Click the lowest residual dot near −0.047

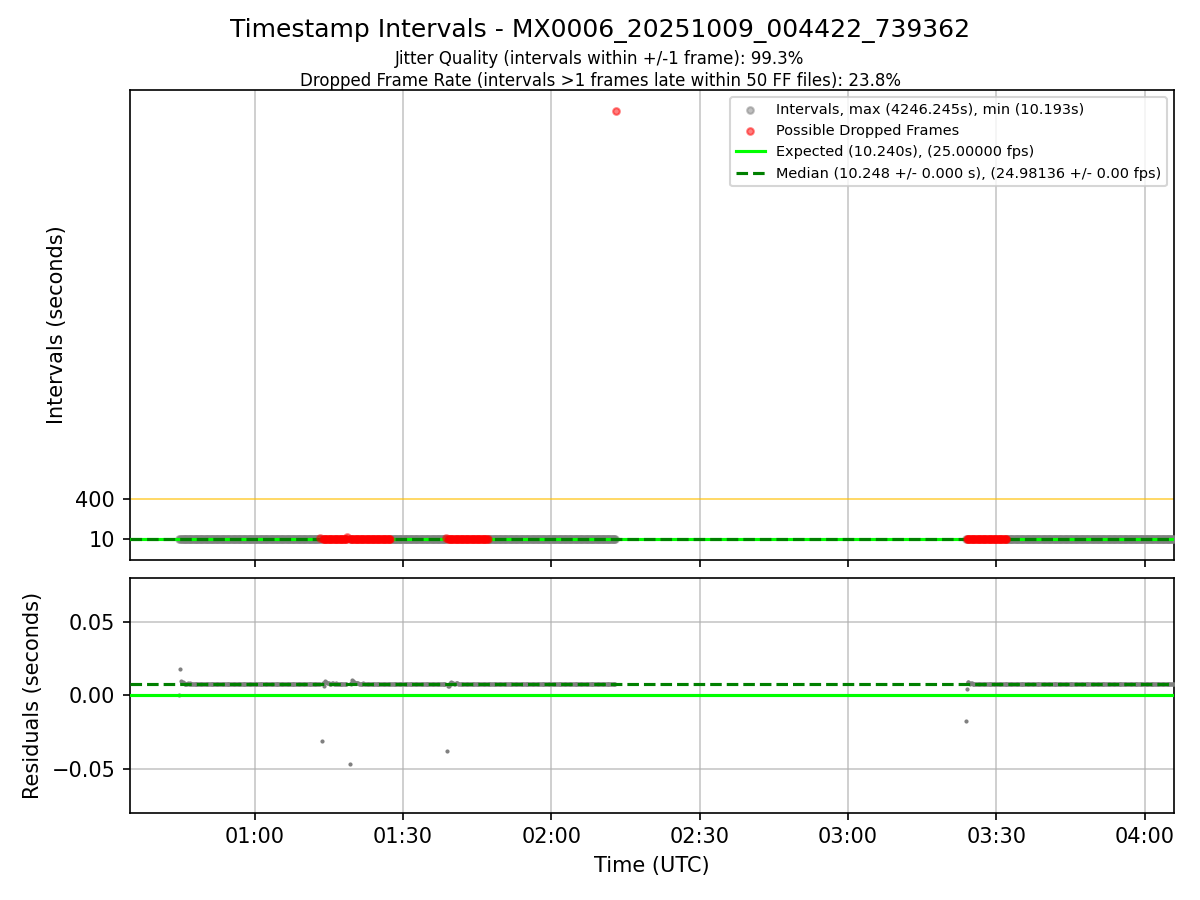click(350, 764)
